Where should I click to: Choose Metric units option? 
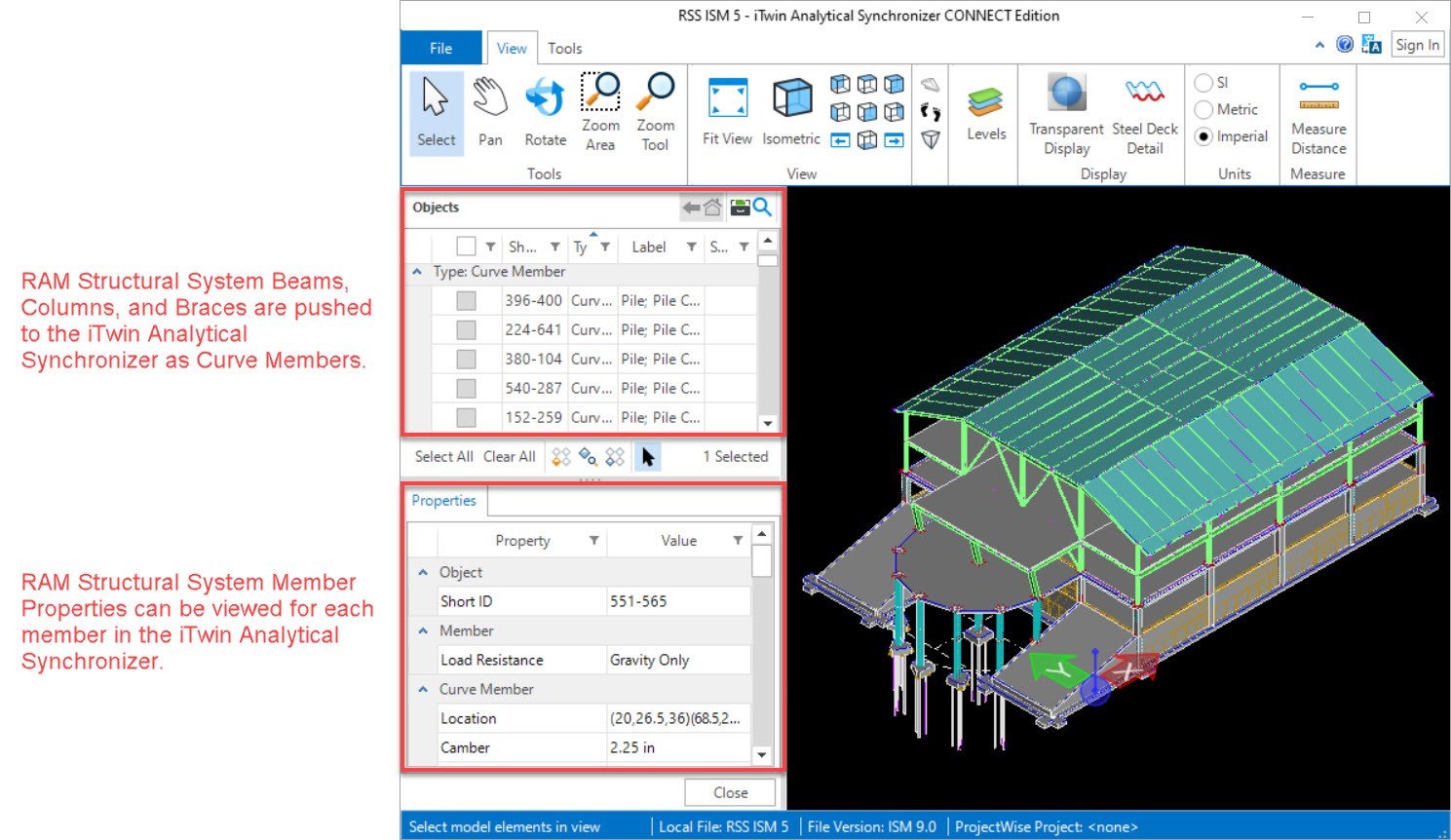click(x=1204, y=110)
